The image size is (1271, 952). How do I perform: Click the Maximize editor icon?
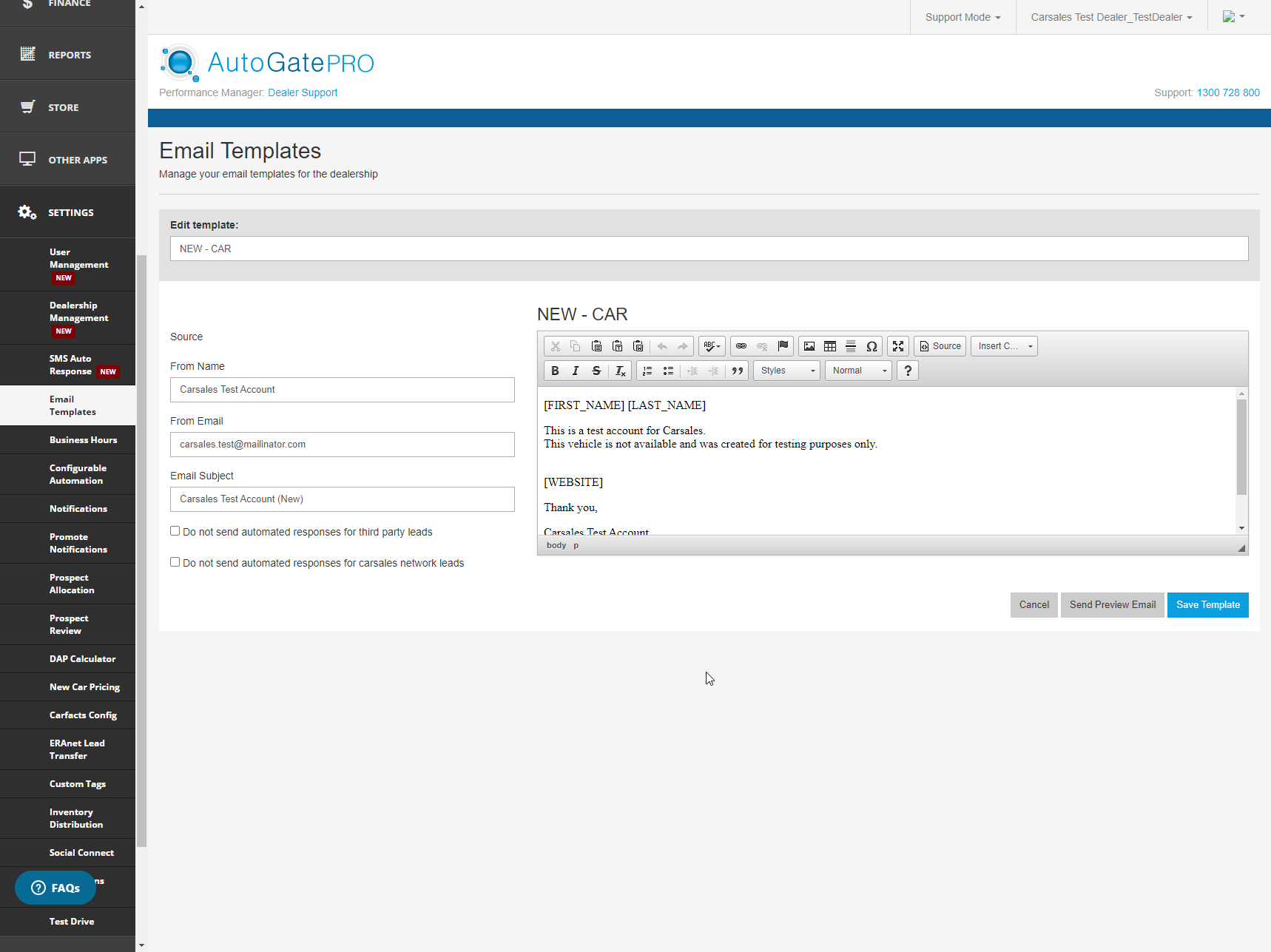click(898, 346)
